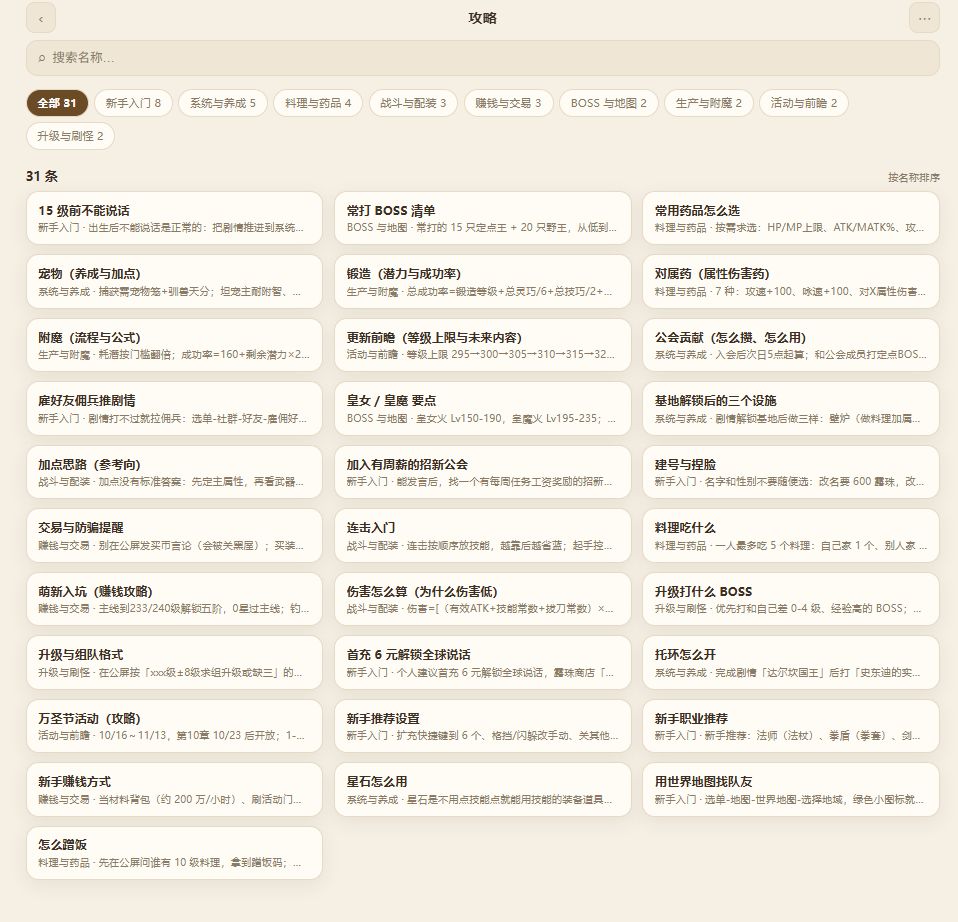Open 萌新入坑（赚钱攻略） guide
Viewport: 958px width, 922px height.
174,599
